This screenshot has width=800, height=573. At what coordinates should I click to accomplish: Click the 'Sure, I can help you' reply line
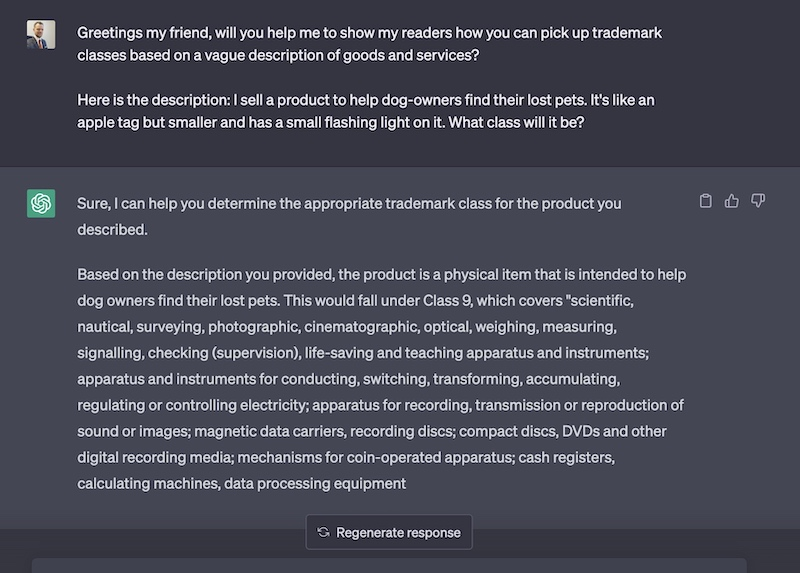[349, 216]
